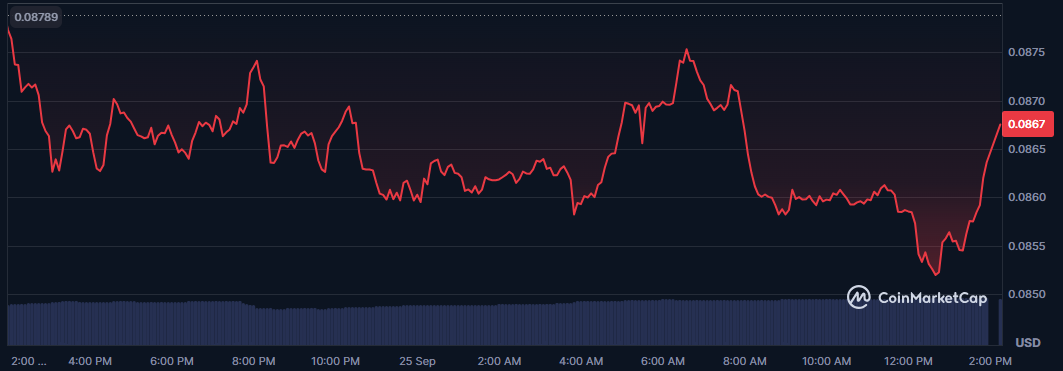Click the 0.0875 y-axis label
Viewport: 1063px width, 371px height.
pyautogui.click(x=1026, y=52)
